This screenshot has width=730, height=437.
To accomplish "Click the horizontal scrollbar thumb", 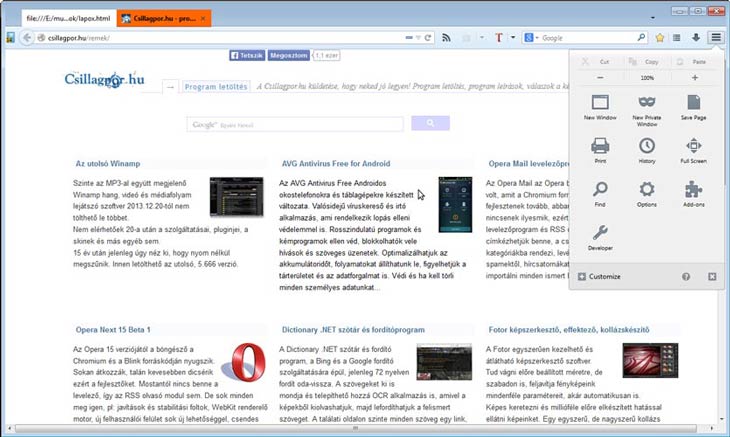I will (x=356, y=428).
